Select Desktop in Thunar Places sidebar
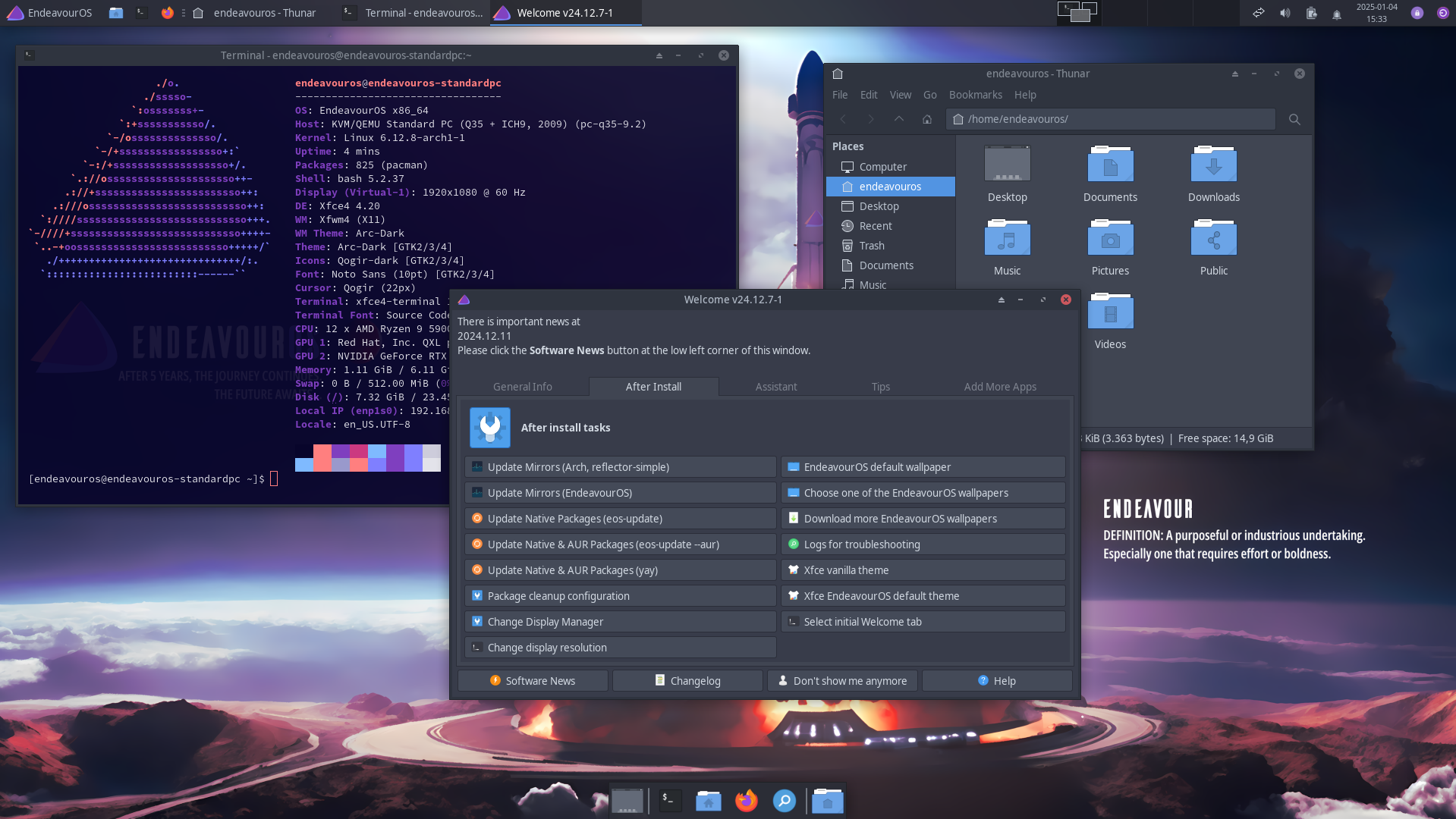This screenshot has height=819, width=1456. [x=890, y=206]
